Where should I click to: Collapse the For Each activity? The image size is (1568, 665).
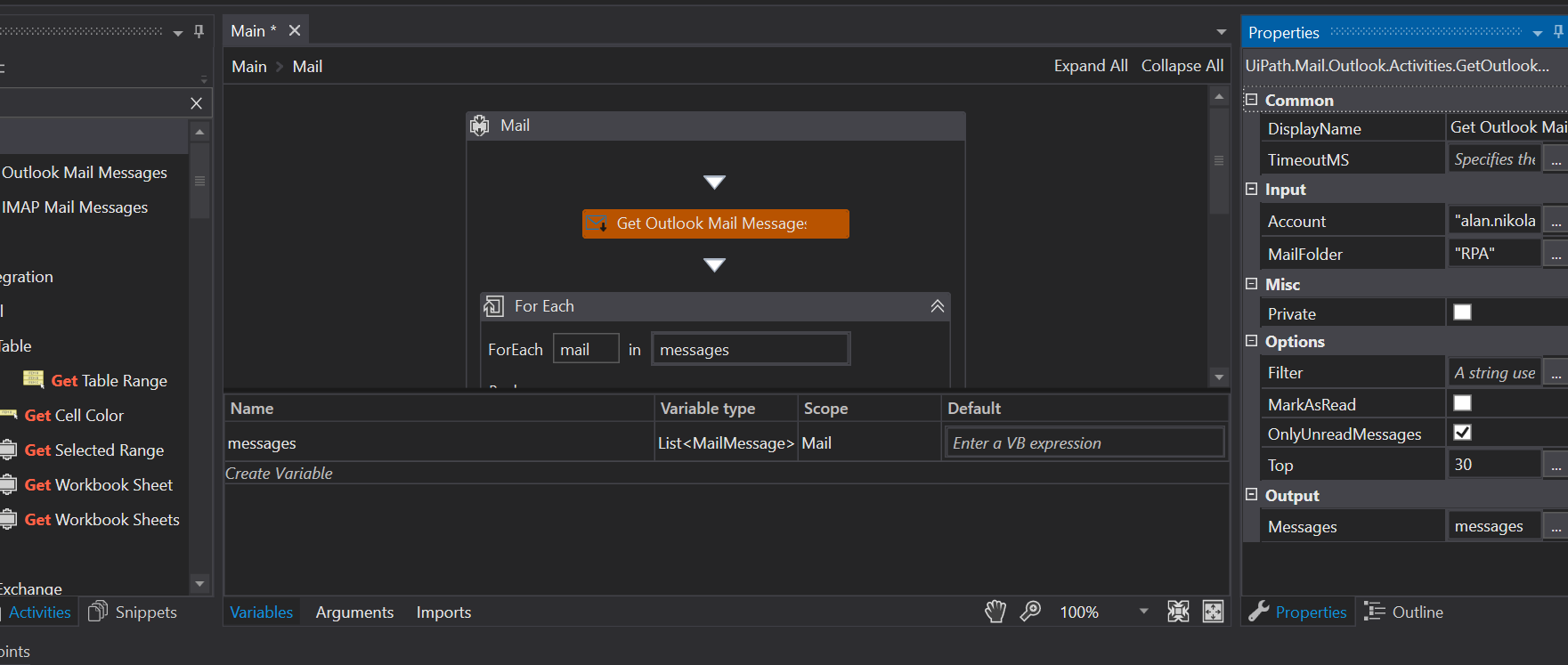click(938, 306)
